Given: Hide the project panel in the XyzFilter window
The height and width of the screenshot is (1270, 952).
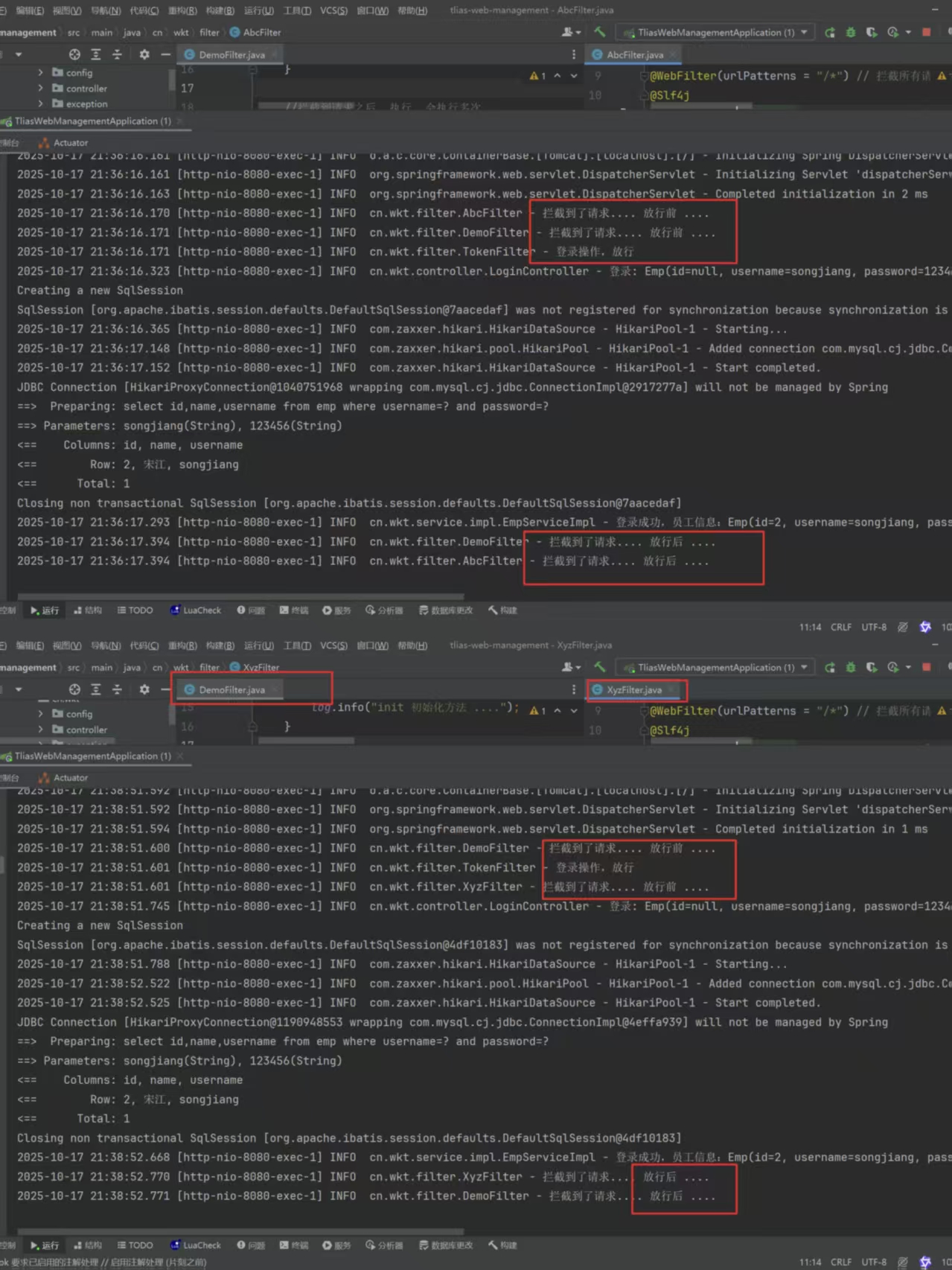Looking at the screenshot, I should pyautogui.click(x=165, y=689).
